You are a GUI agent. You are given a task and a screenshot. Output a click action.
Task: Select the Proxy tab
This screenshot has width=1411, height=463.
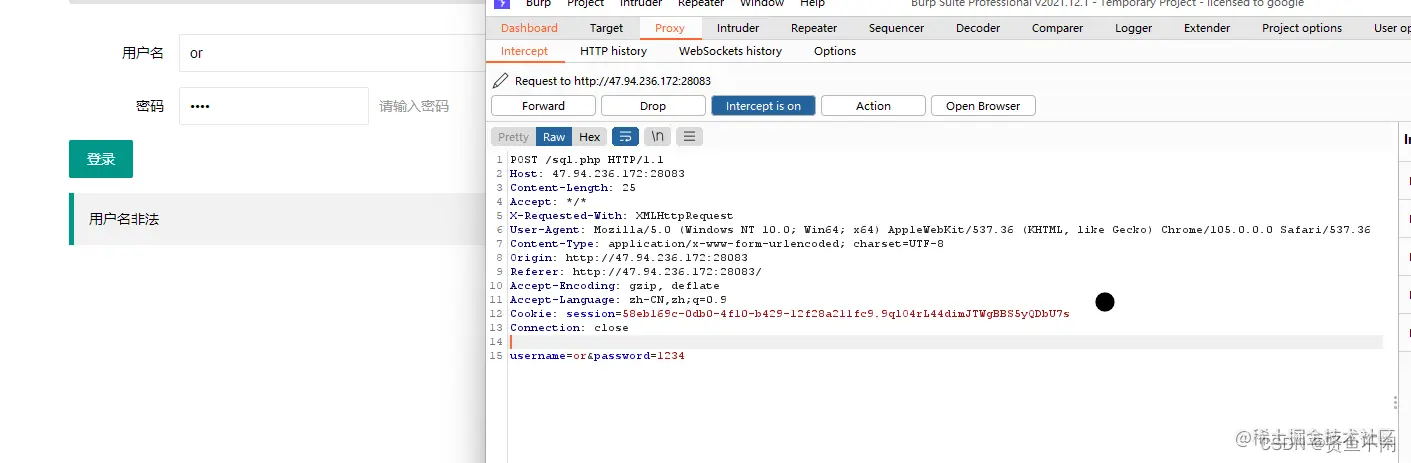(x=670, y=28)
